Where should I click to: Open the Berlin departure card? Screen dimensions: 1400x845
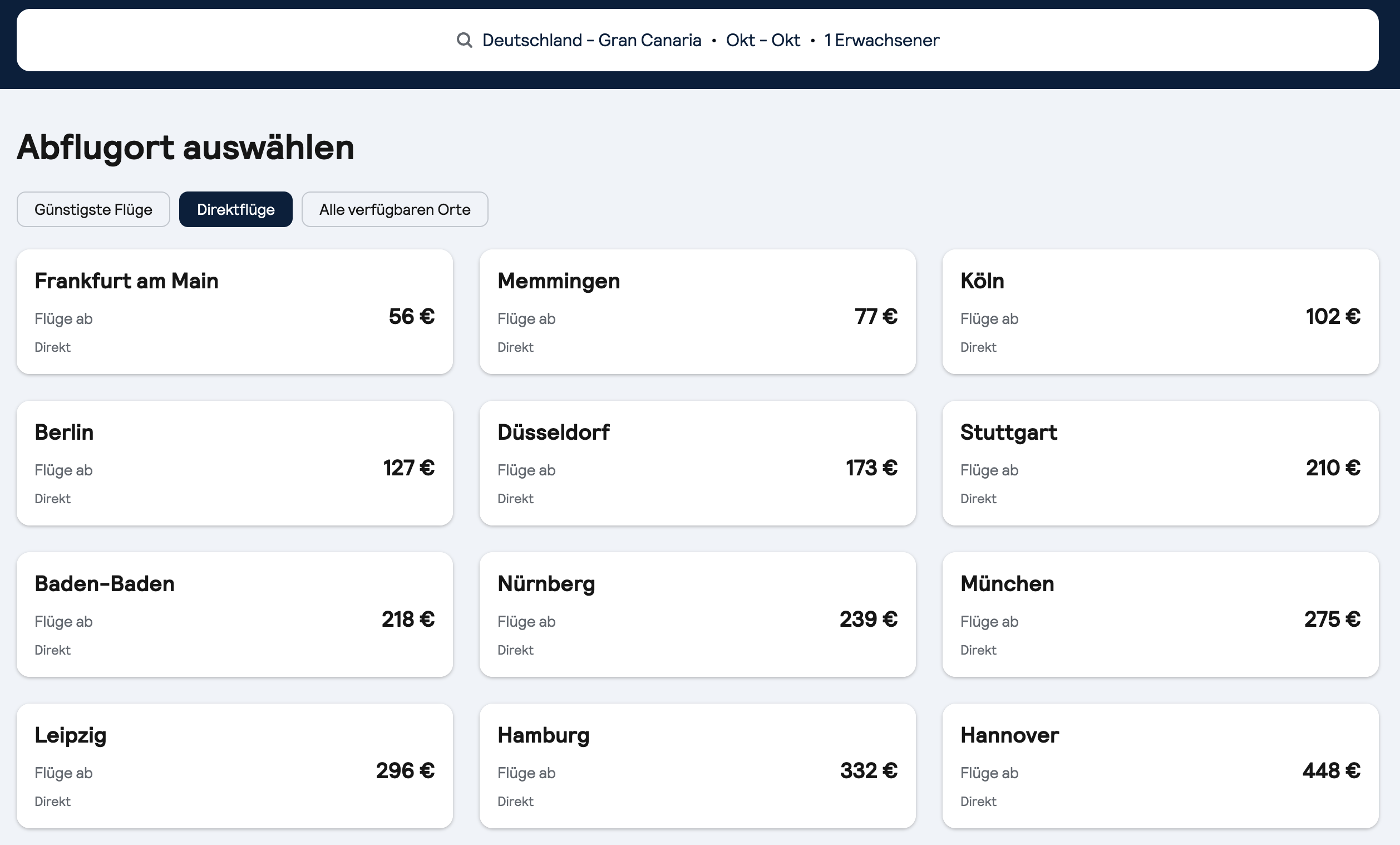coord(235,463)
